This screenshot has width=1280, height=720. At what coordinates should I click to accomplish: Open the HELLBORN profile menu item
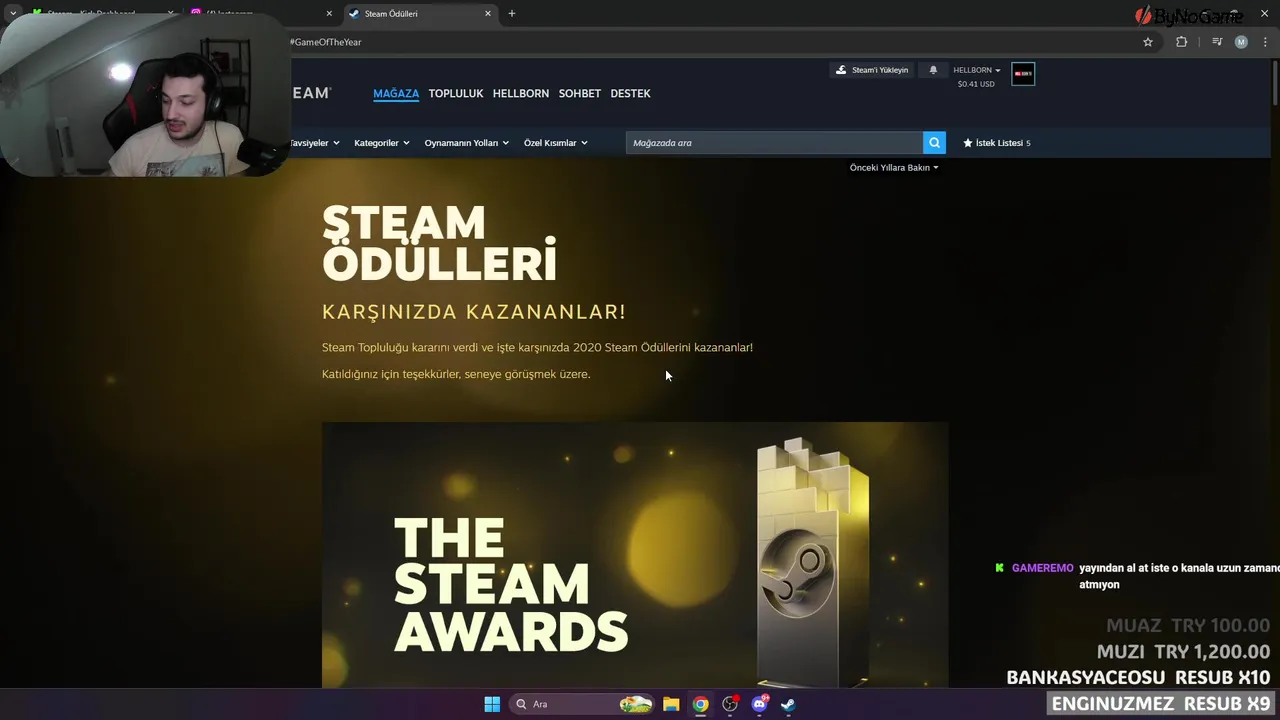click(521, 93)
